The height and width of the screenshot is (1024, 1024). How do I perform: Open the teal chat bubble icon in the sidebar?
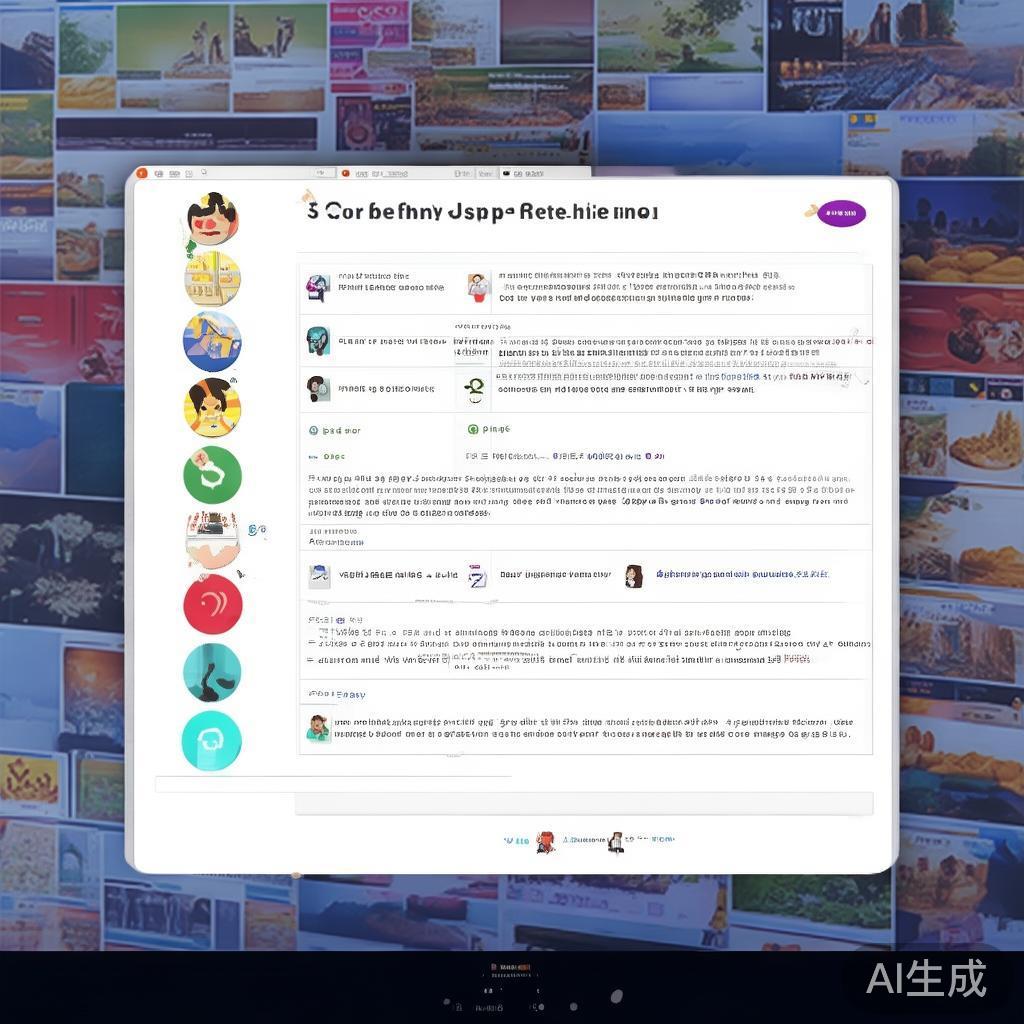coord(210,740)
